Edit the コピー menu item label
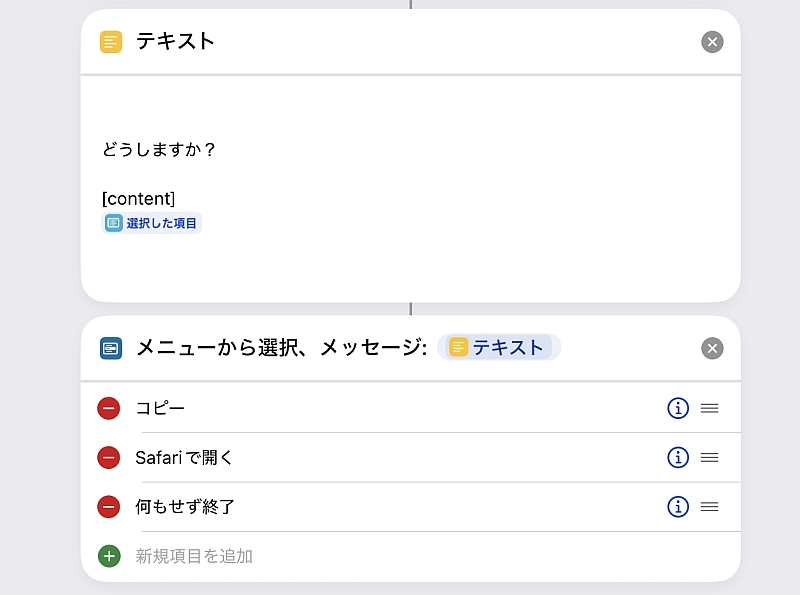800x595 pixels. (x=160, y=408)
